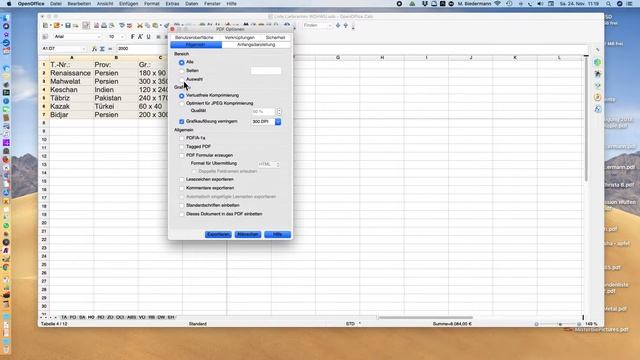This screenshot has width=640, height=360.
Task: Check Lesezeichen exportieren
Action: 182,180
